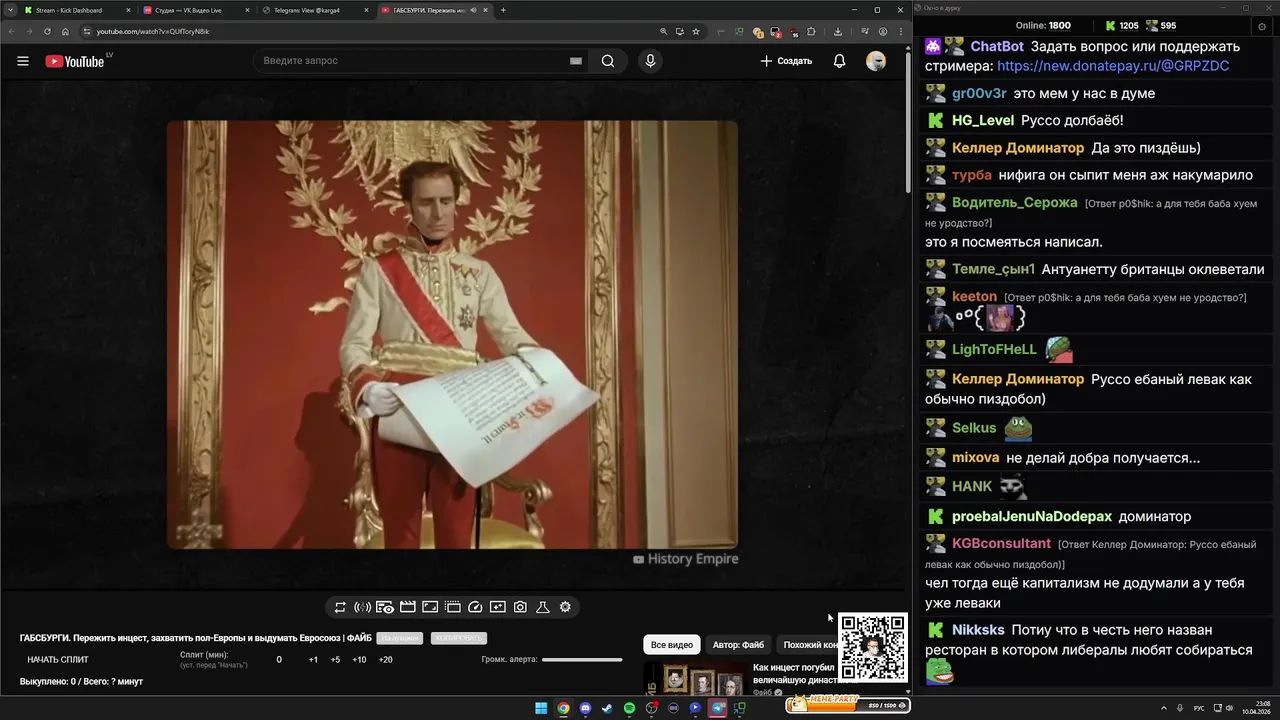Screen dimensions: 1280x720
Task: Open Chrome from the taskbar
Action: pyautogui.click(x=563, y=708)
